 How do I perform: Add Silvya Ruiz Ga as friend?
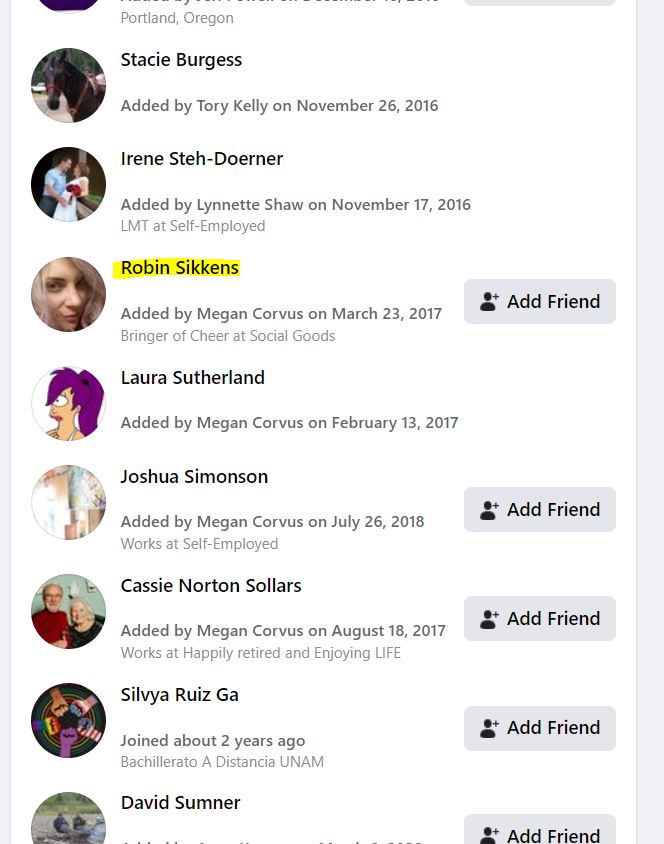coord(540,728)
